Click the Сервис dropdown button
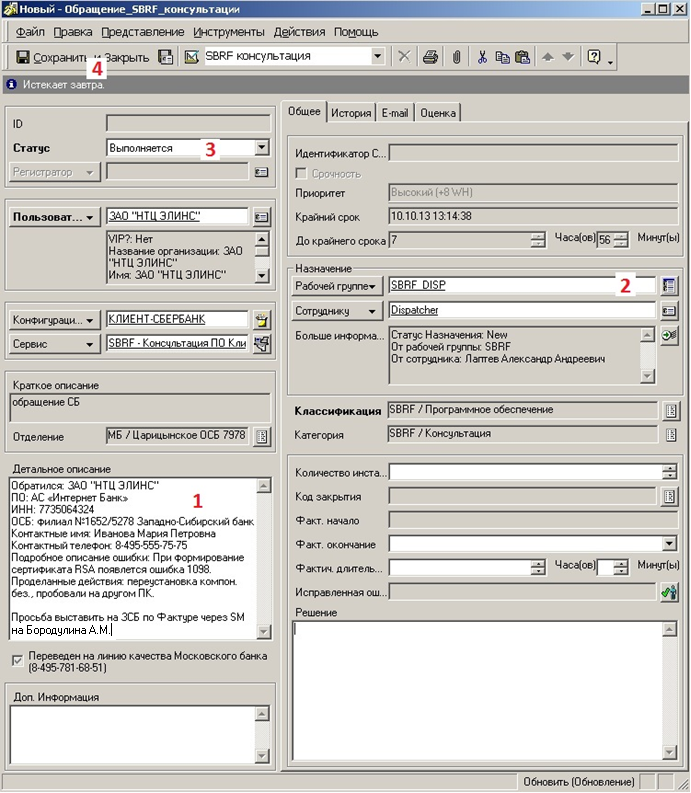Image resolution: width=691 pixels, height=793 pixels. [54, 344]
